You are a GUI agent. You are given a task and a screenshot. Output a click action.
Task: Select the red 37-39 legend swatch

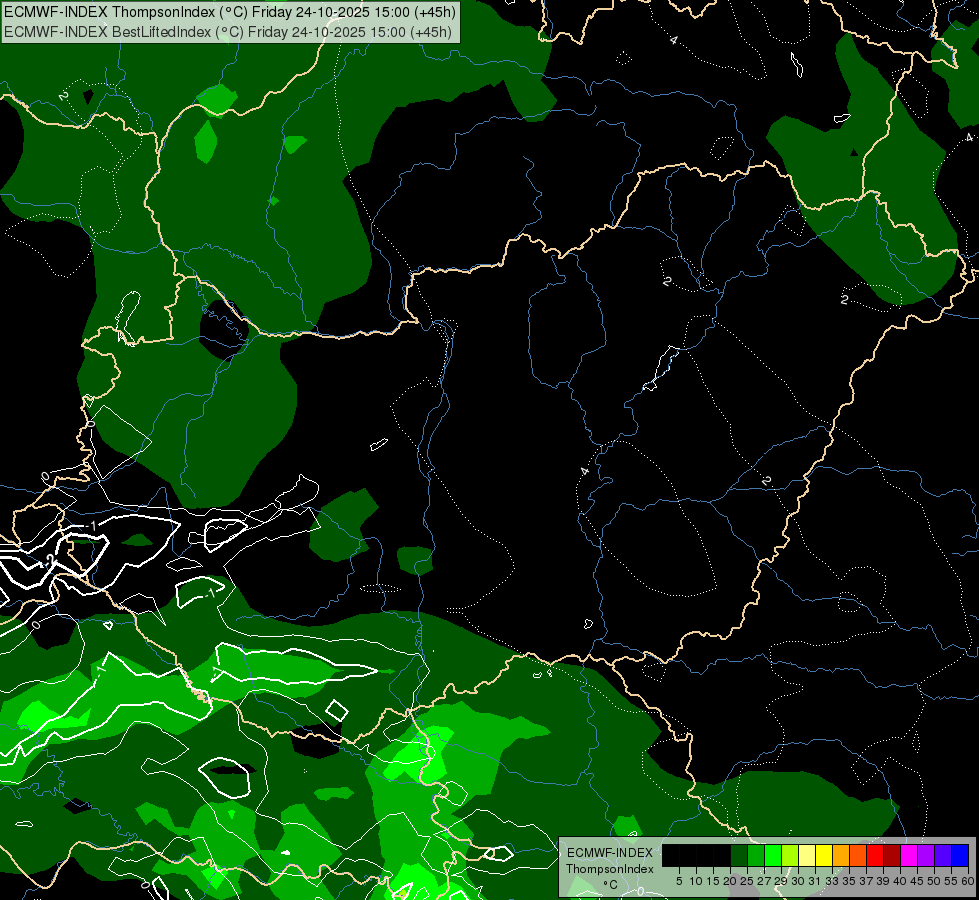coord(875,855)
